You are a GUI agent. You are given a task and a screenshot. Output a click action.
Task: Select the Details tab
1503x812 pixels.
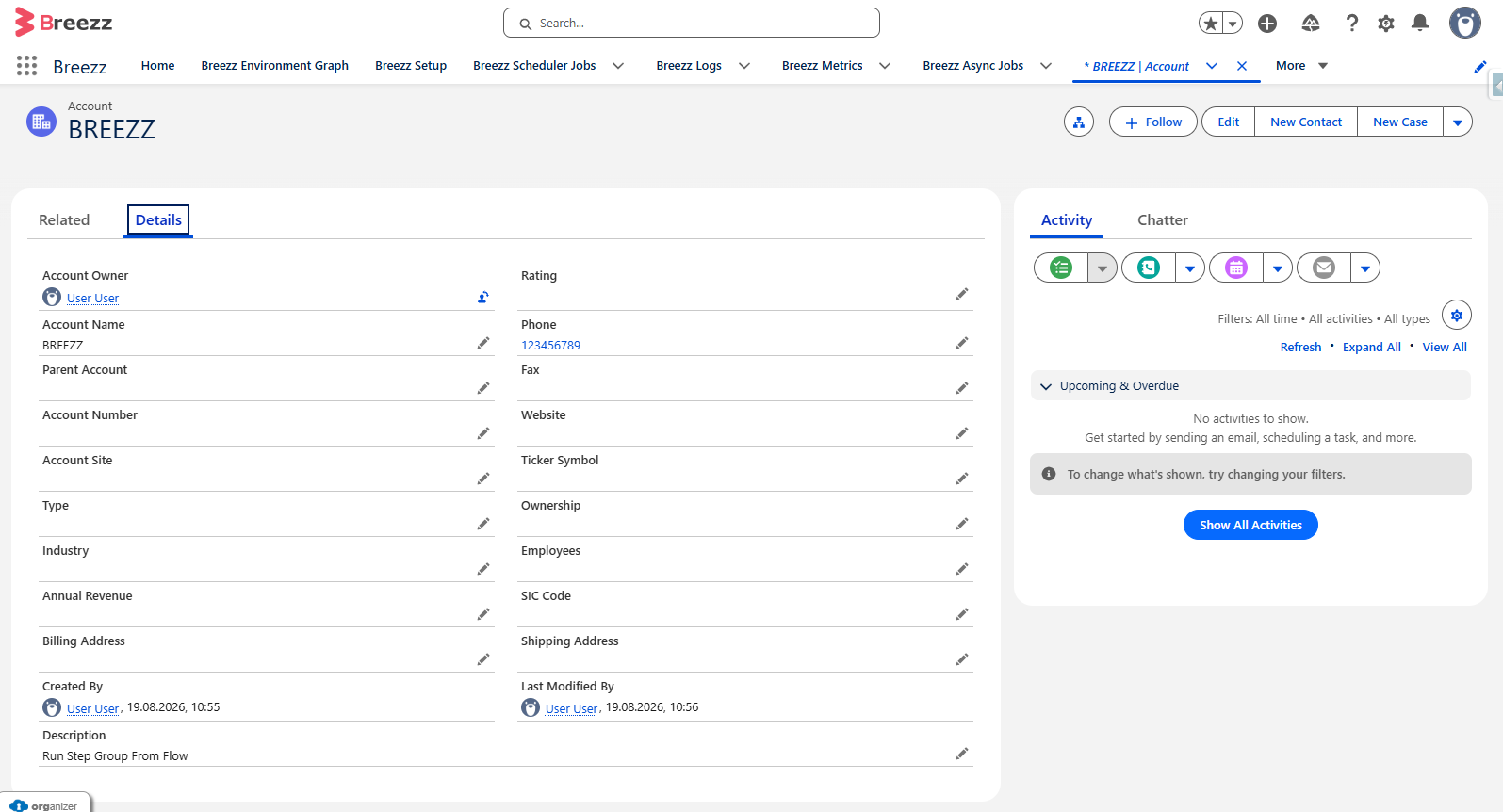(x=158, y=220)
